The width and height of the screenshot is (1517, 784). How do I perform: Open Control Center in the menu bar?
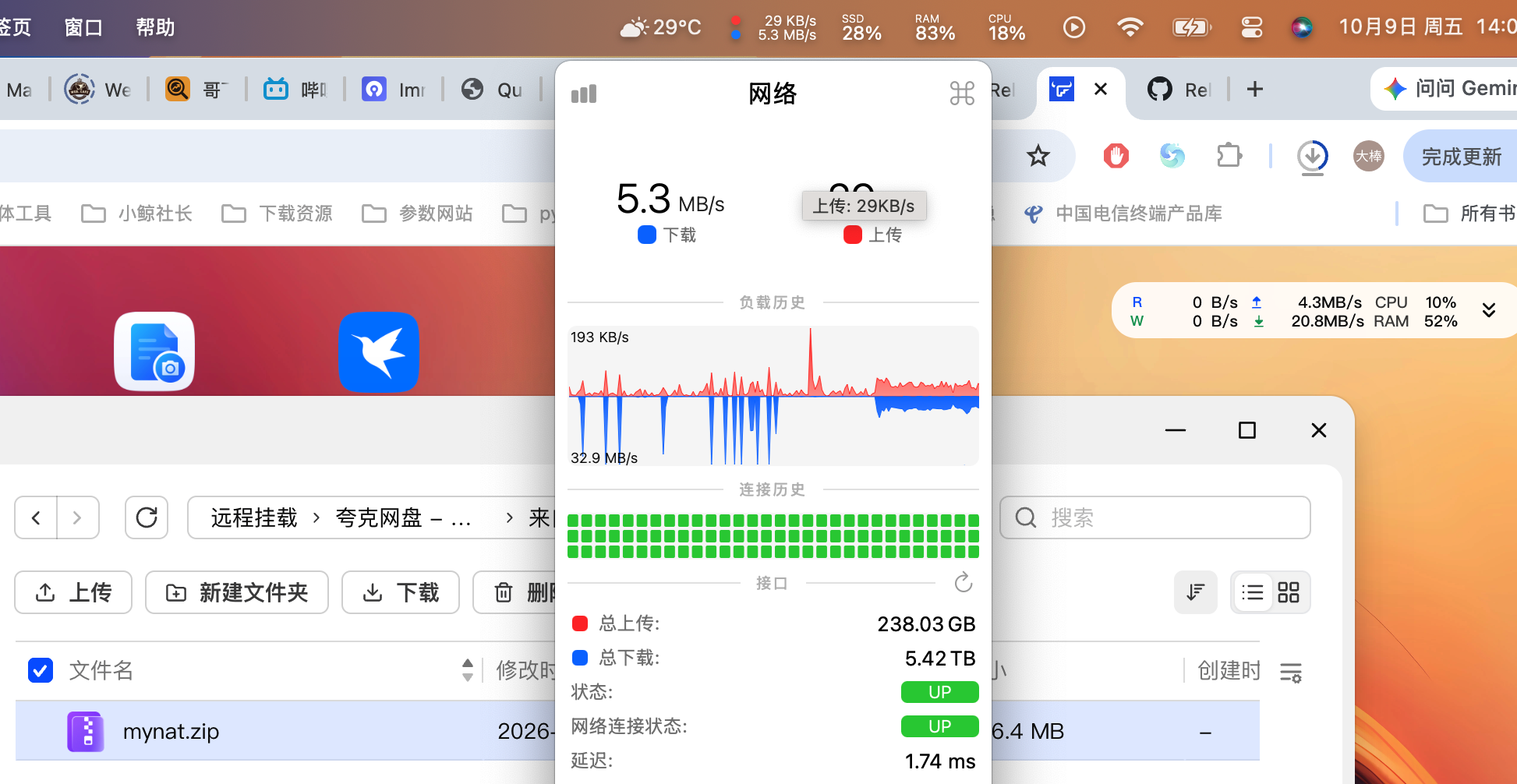pos(1252,28)
